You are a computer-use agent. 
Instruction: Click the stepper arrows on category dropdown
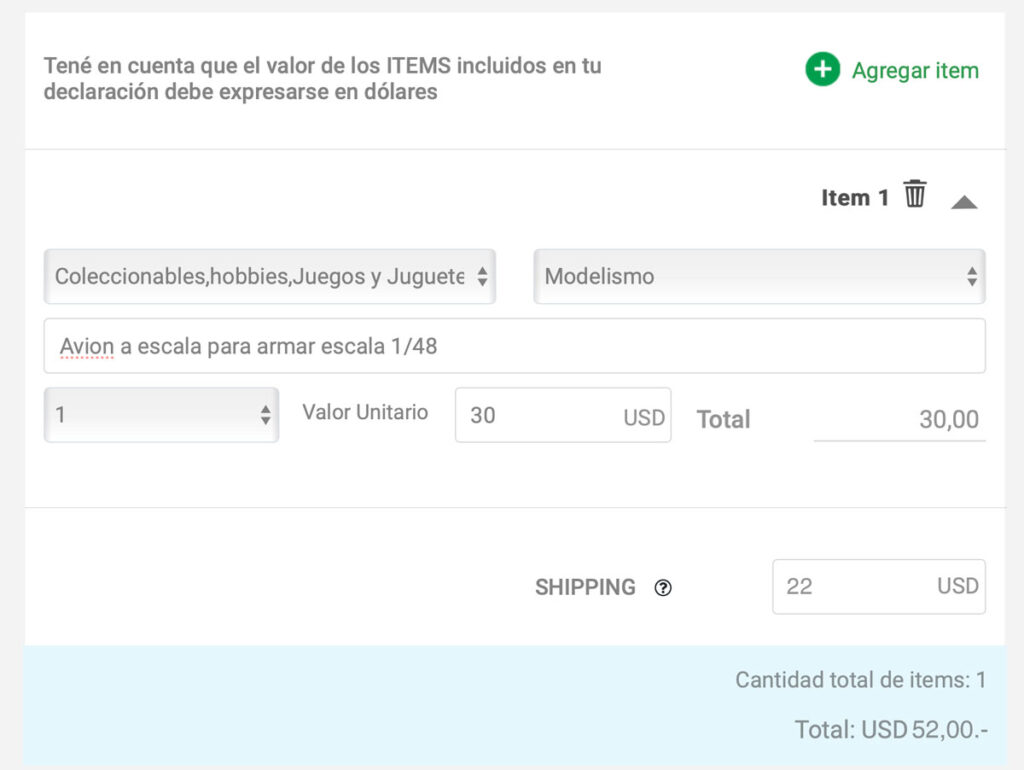coord(482,276)
